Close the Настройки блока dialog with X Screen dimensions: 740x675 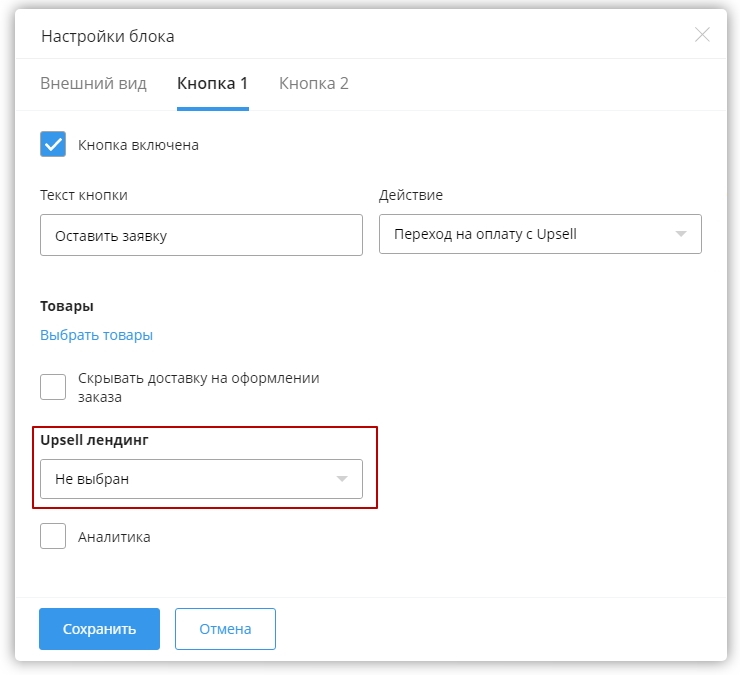(702, 35)
